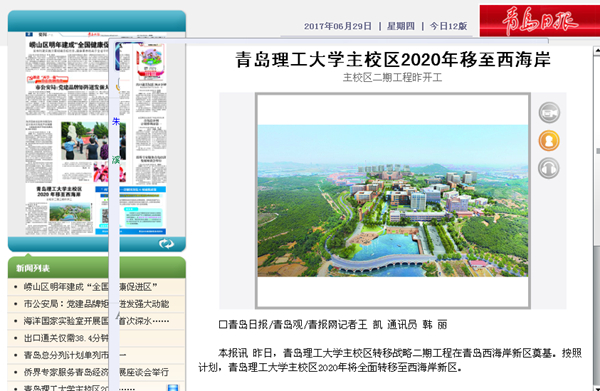Open news item 海洋国家实验室开展国内首次深水
The width and height of the screenshot is (600, 391).
pos(96,321)
